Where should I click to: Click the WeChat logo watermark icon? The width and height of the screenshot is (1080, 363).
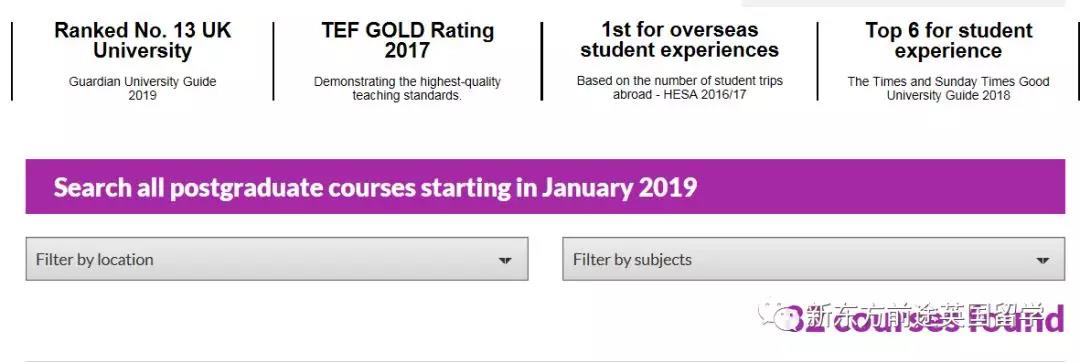point(780,315)
